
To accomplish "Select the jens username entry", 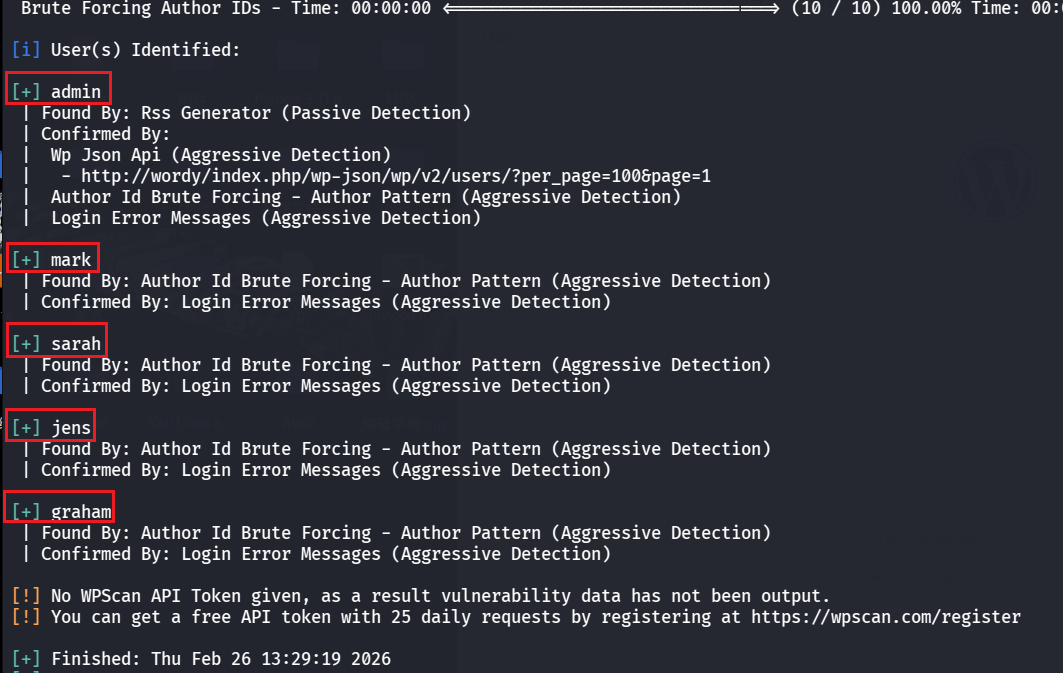I will (x=71, y=428).
